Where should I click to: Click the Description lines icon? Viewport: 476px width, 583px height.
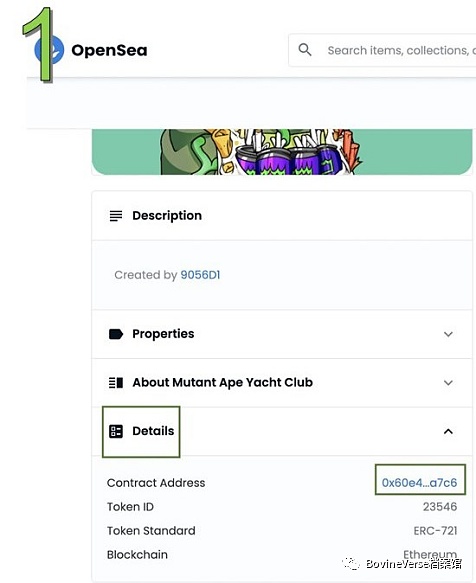116,216
